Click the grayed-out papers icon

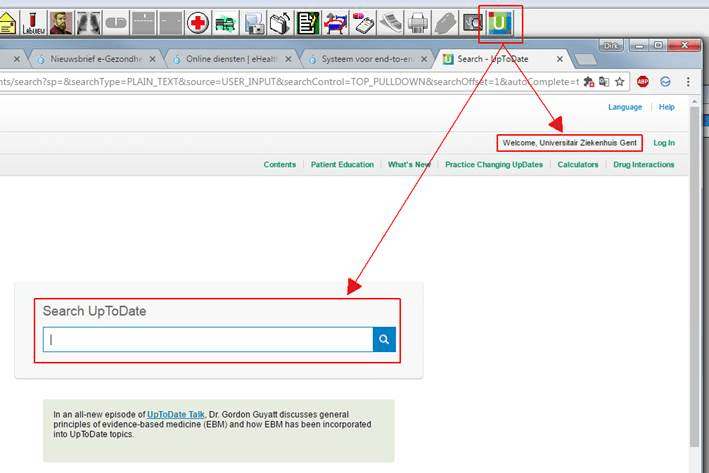pyautogui.click(x=391, y=23)
